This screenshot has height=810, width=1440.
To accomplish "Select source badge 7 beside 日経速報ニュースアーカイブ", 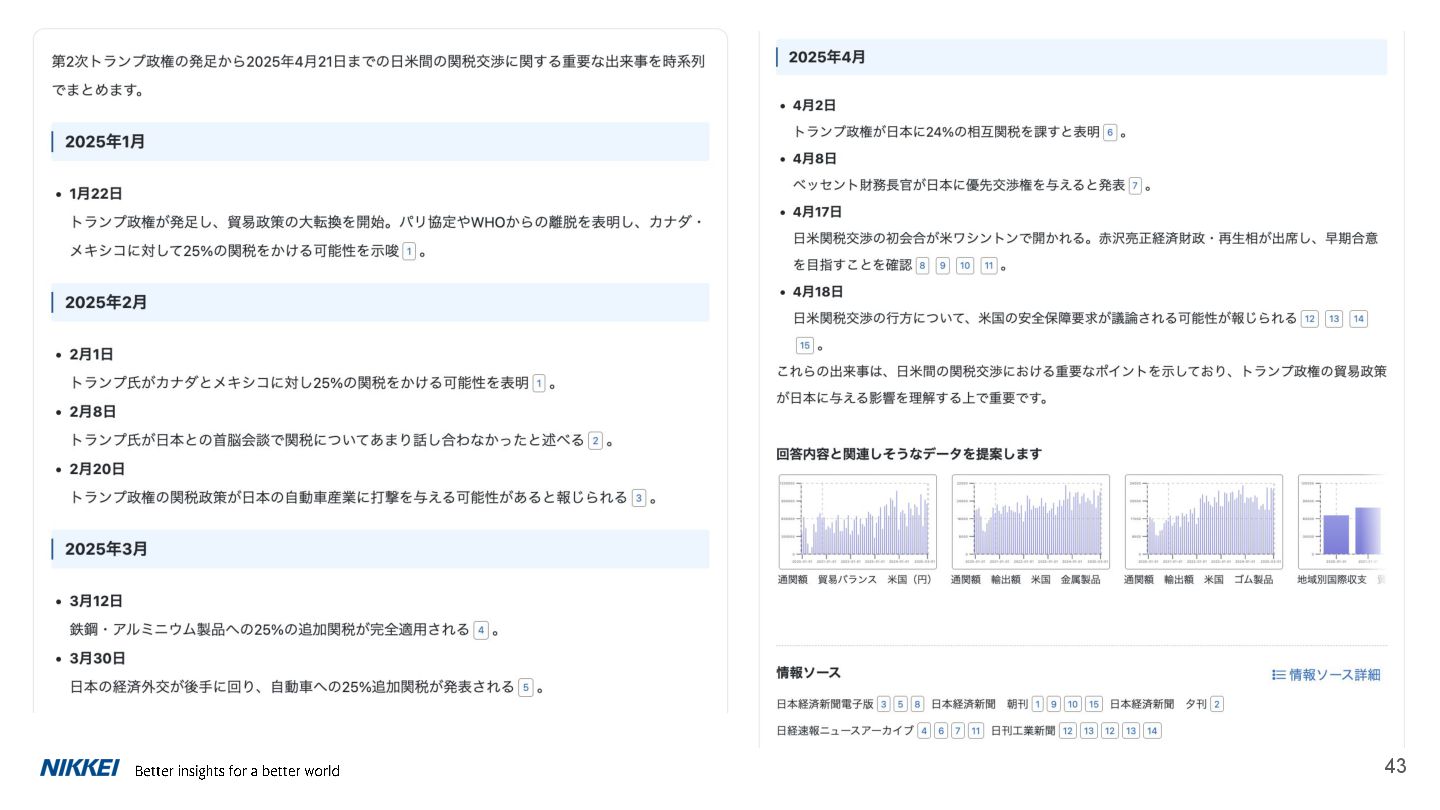I will click(958, 731).
